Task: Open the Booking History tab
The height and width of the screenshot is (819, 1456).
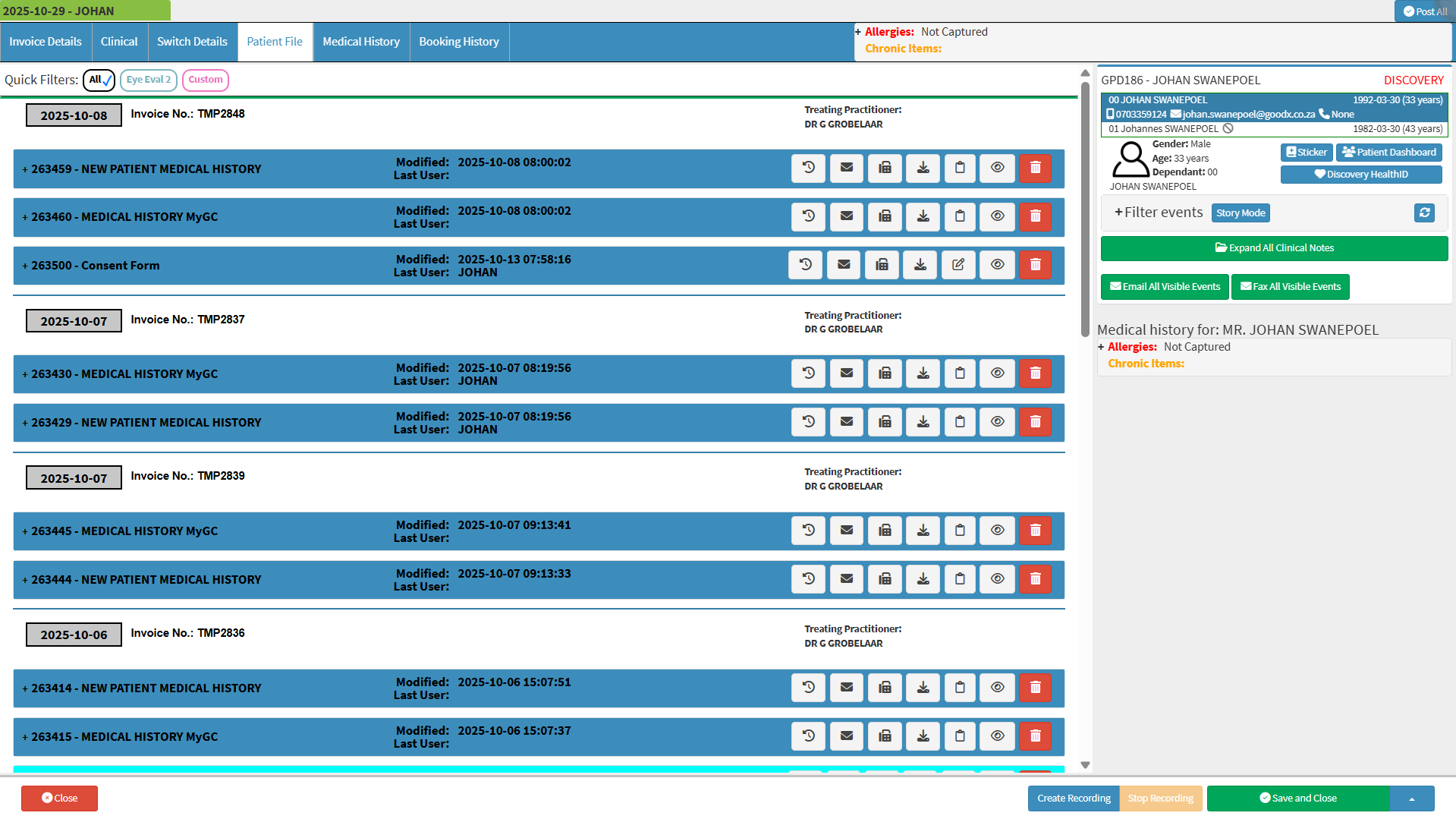Action: 459,42
